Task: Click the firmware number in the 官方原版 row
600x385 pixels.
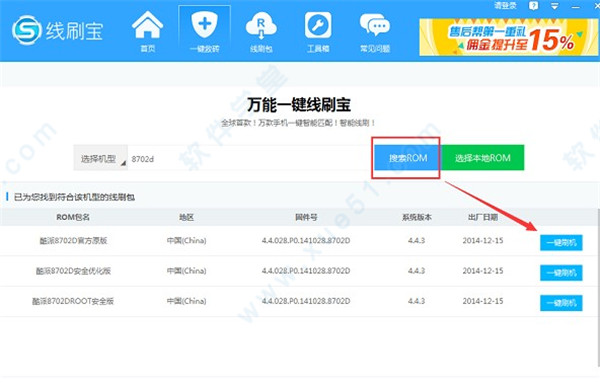Action: [x=306, y=241]
